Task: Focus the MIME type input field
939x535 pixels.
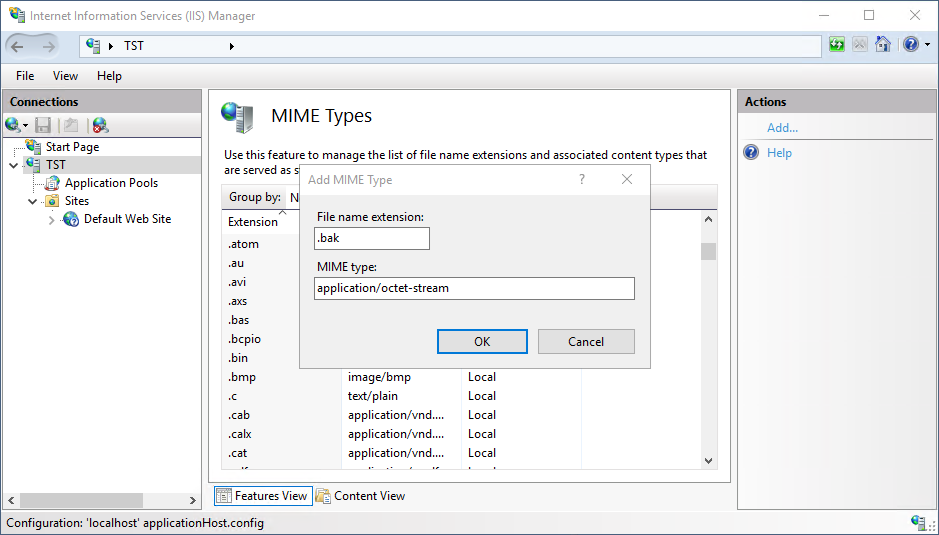Action: [474, 288]
